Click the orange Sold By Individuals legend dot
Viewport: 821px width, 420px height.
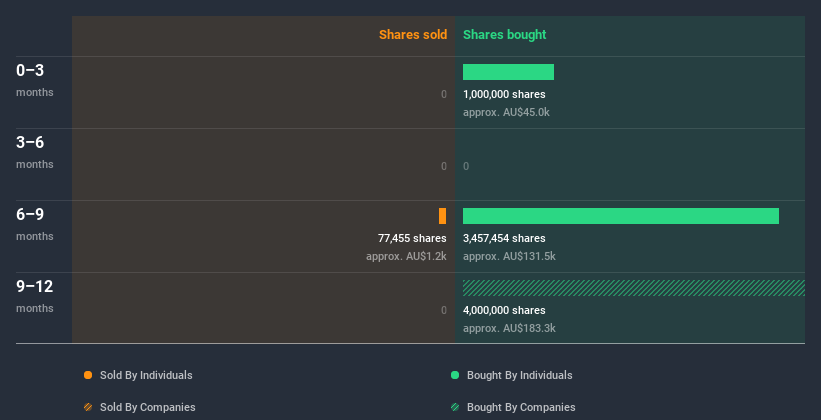point(88,375)
